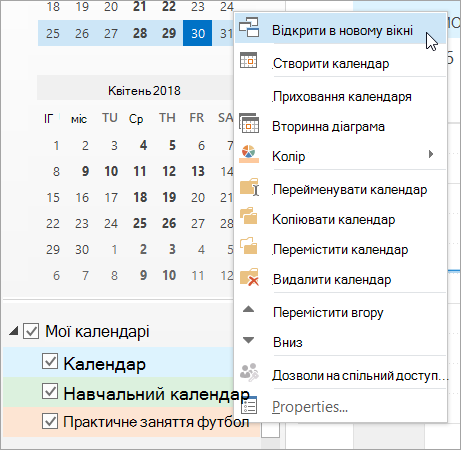
Task: Select April 13 in mini calendar
Action: (198, 171)
